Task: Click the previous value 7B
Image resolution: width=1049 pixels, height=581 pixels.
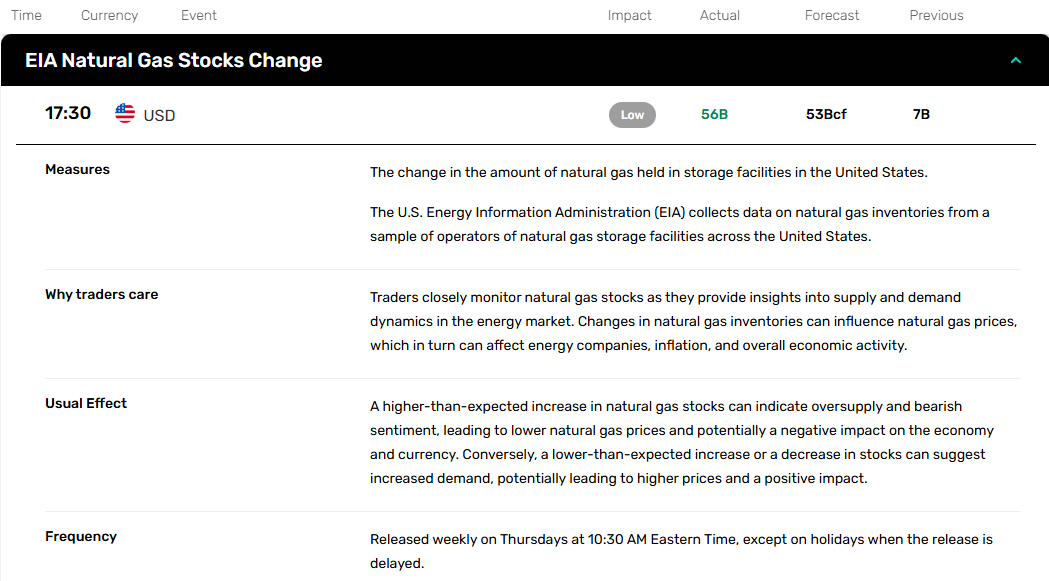Action: [921, 114]
